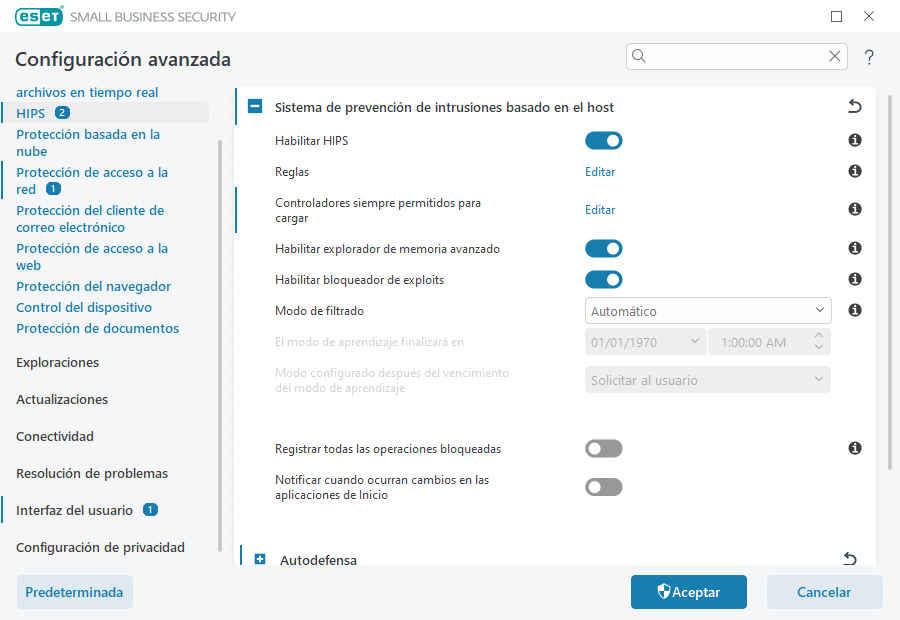900x620 pixels.
Task: Click Editar link next to Reglas
Action: click(x=600, y=172)
